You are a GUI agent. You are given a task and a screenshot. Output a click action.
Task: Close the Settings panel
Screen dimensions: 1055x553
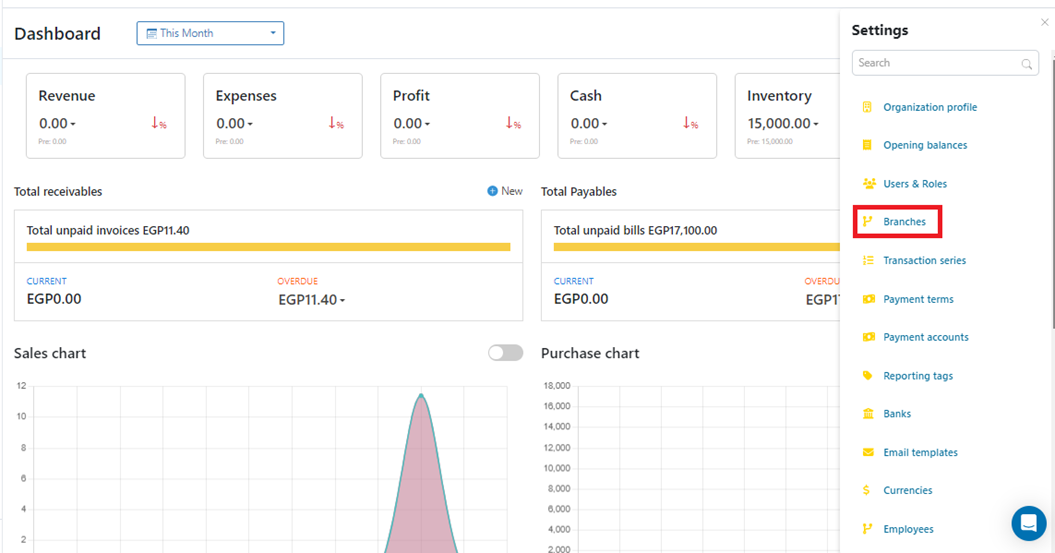[x=1045, y=22]
